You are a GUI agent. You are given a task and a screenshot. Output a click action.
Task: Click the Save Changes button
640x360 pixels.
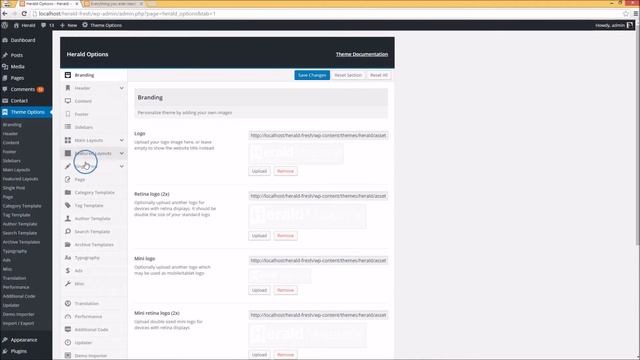coord(312,75)
